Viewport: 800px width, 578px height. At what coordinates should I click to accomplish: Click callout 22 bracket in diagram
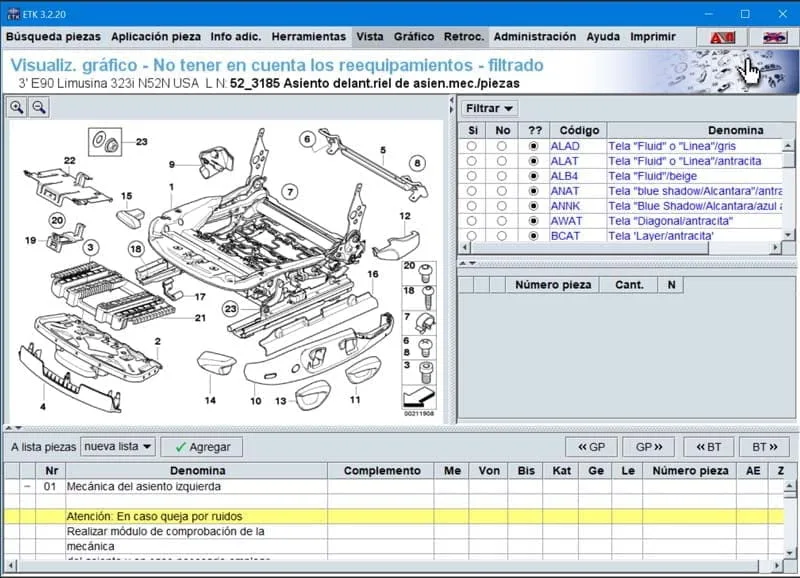point(69,160)
